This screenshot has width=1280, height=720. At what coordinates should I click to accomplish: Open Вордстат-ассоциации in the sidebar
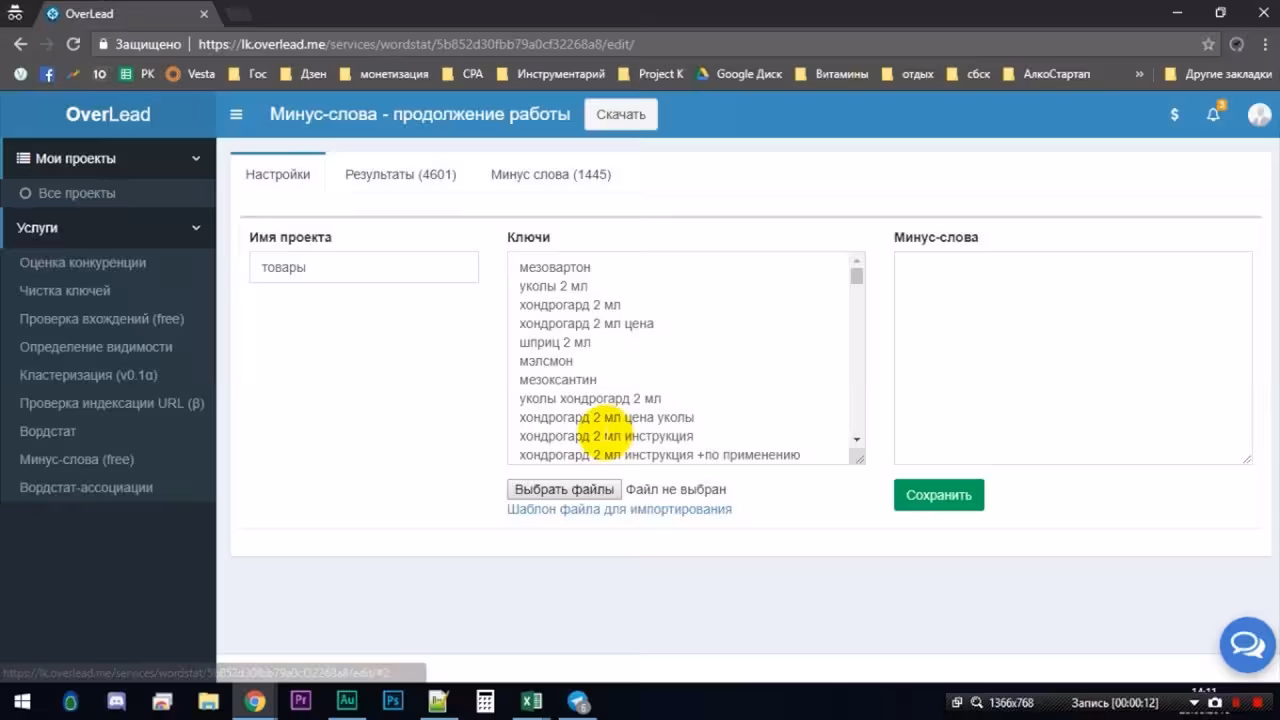coord(86,487)
